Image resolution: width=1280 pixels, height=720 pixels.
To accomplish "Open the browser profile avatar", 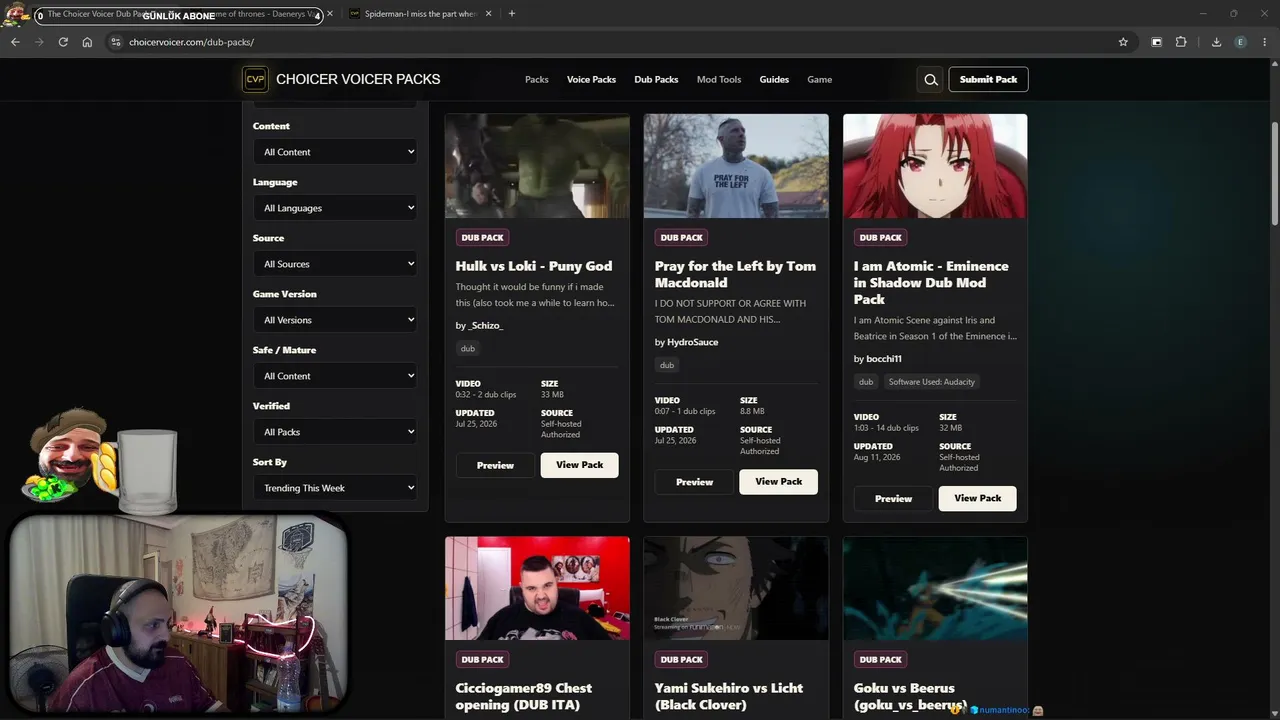I will (x=1241, y=42).
